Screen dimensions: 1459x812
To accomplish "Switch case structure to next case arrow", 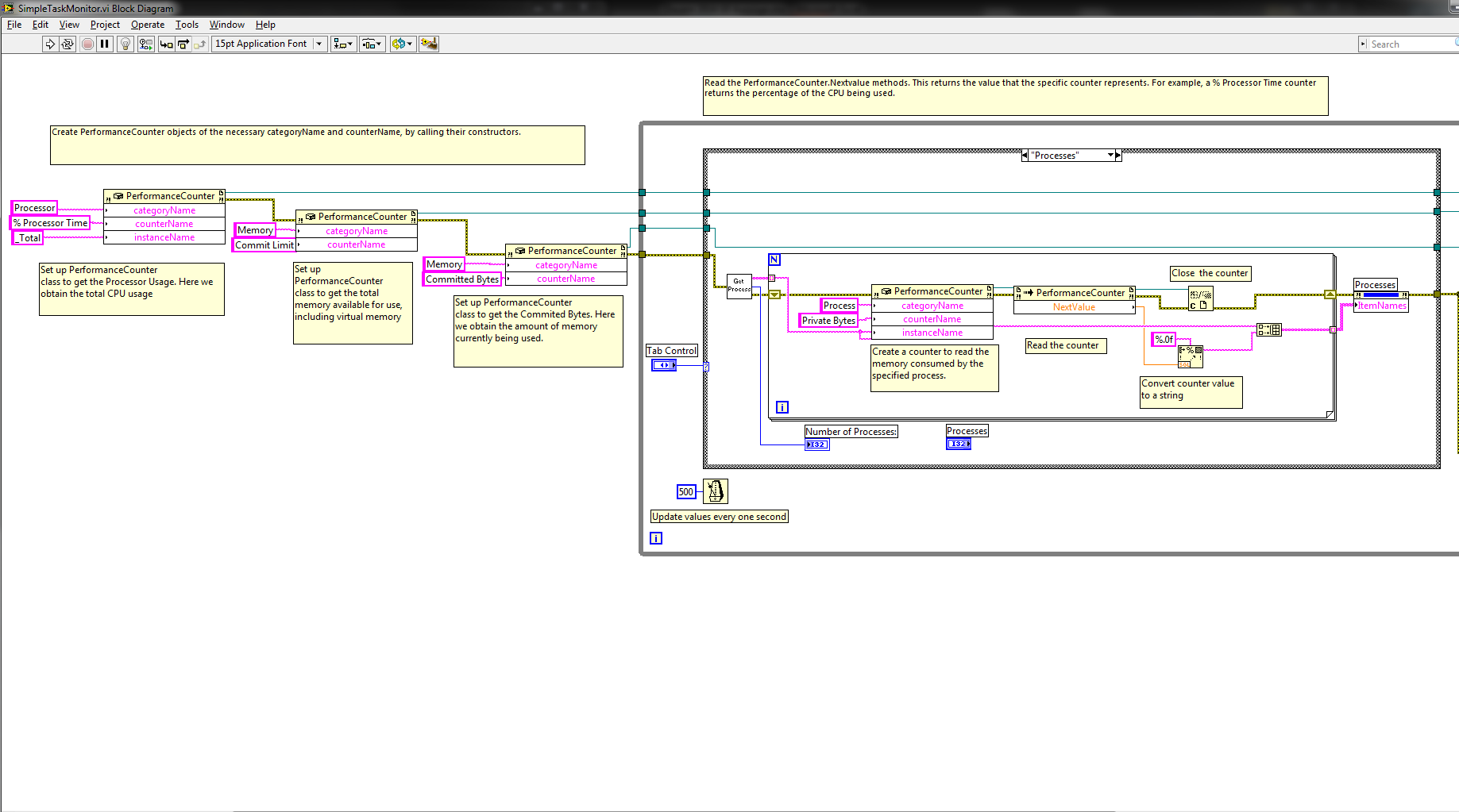I will click(1118, 156).
